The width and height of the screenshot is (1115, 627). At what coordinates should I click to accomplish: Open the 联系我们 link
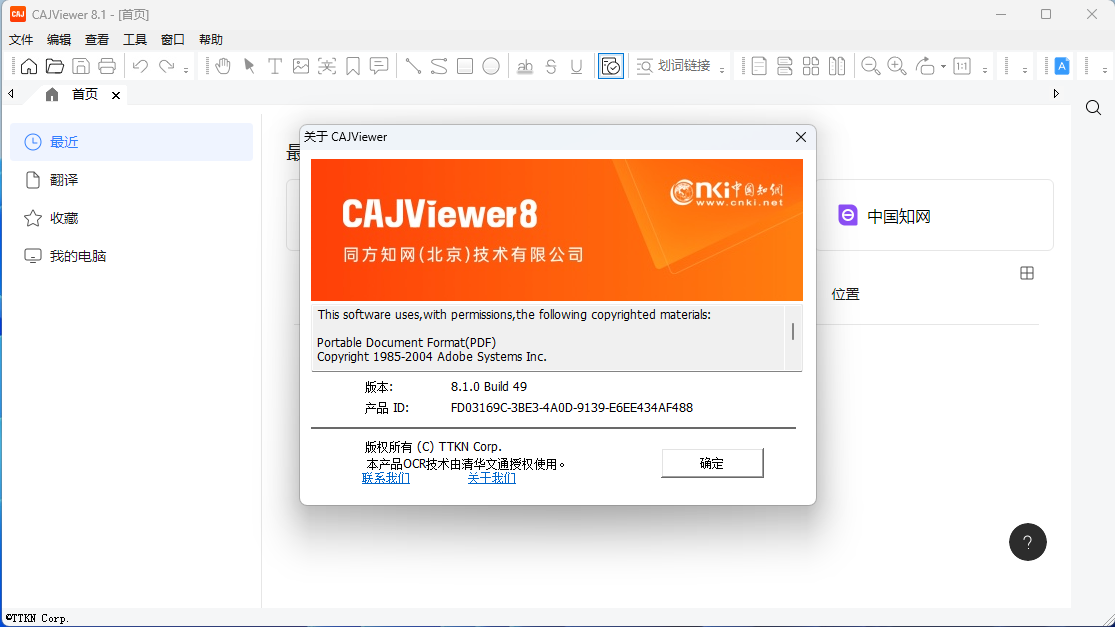pos(385,478)
